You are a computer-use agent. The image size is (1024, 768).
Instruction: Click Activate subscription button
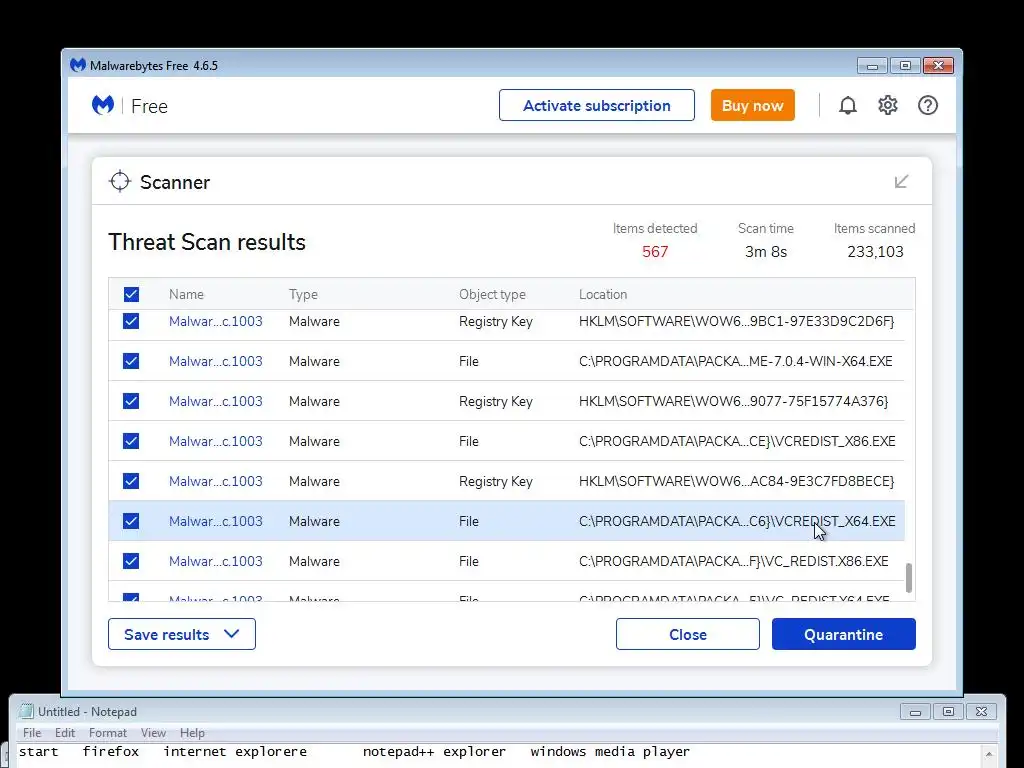tap(597, 105)
